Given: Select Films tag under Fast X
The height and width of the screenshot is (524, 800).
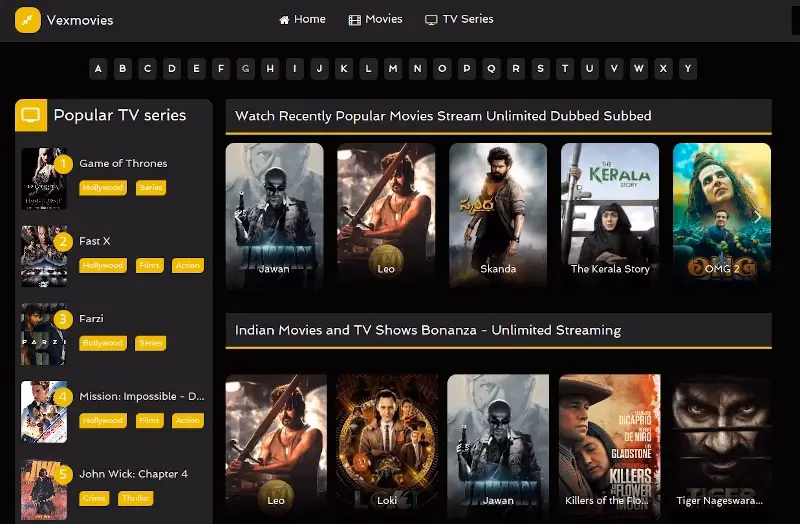Looking at the screenshot, I should [149, 265].
